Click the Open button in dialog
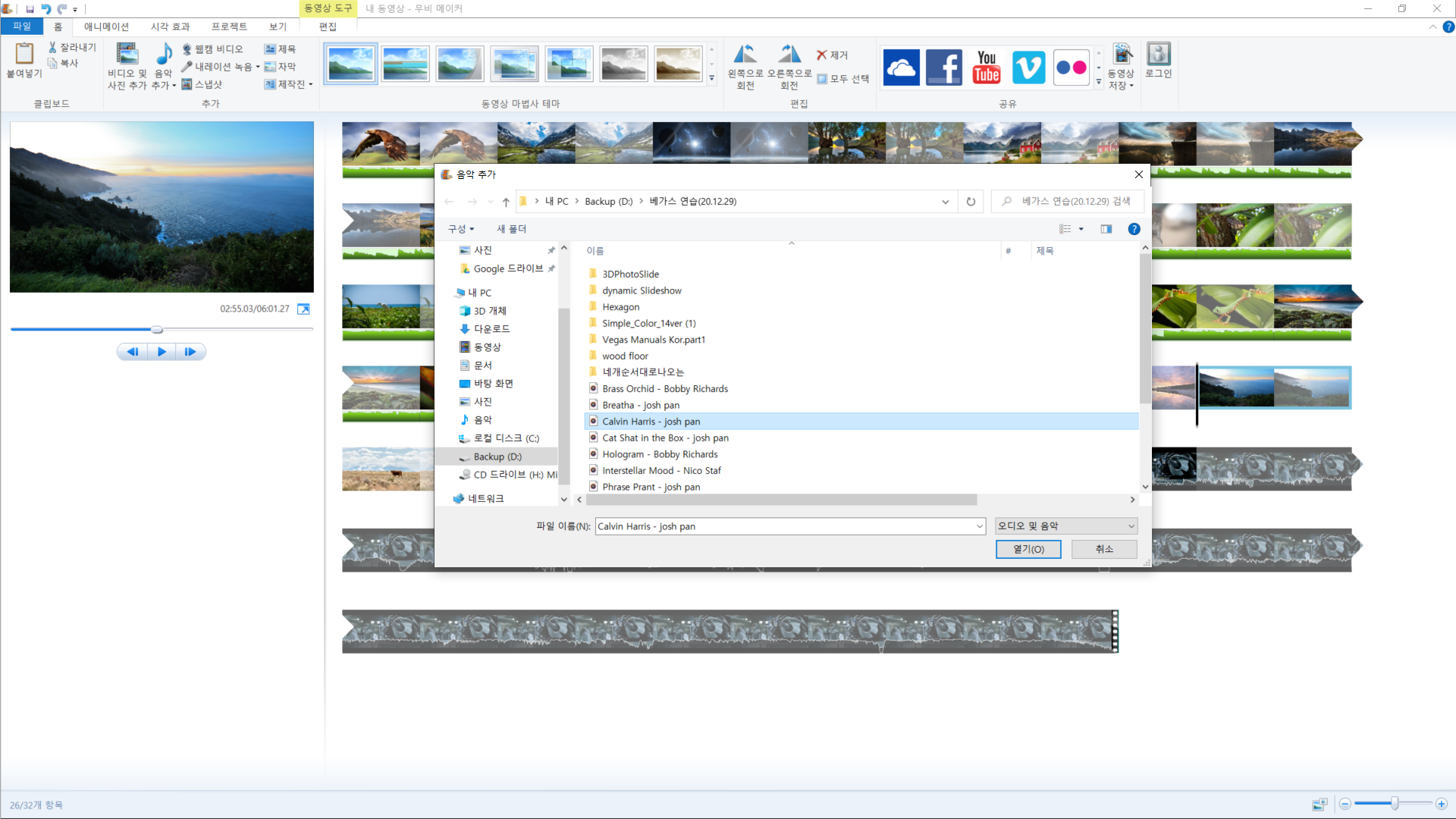 (x=1028, y=549)
